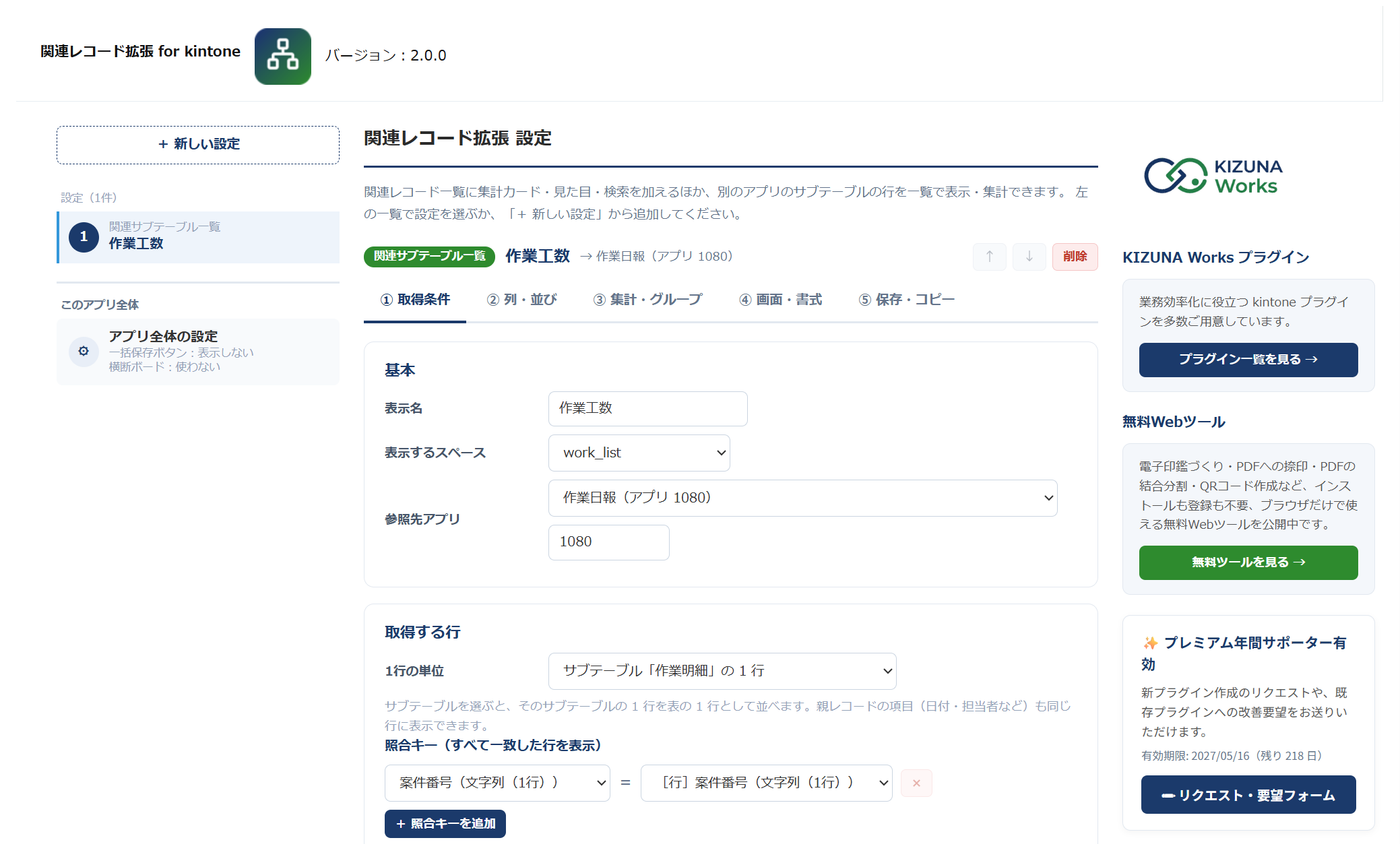The image size is (1400, 844).
Task: Switch to the ③ 集計・グループ tab
Action: pos(647,300)
